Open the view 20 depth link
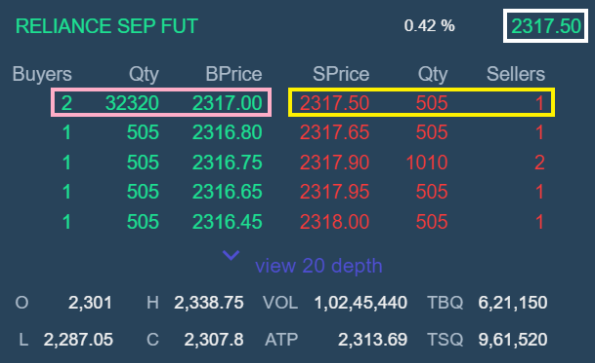This screenshot has height=363, width=595. click(x=318, y=266)
